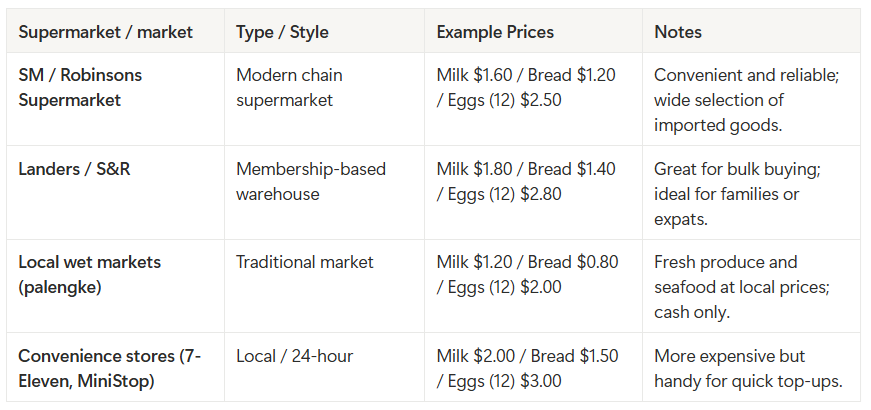This screenshot has width=871, height=410.
Task: Select the "Local / 24-hour" cell
Action: pyautogui.click(x=294, y=356)
